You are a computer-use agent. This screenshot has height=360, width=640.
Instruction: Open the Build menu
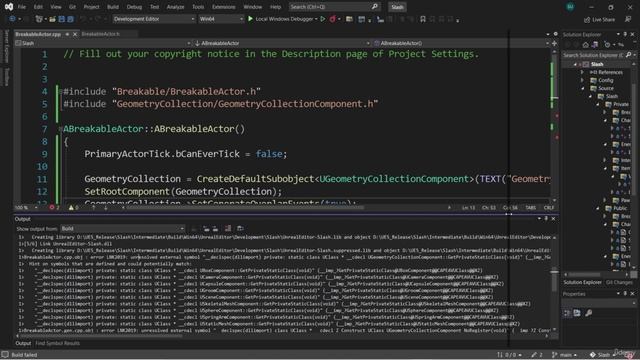[113, 7]
